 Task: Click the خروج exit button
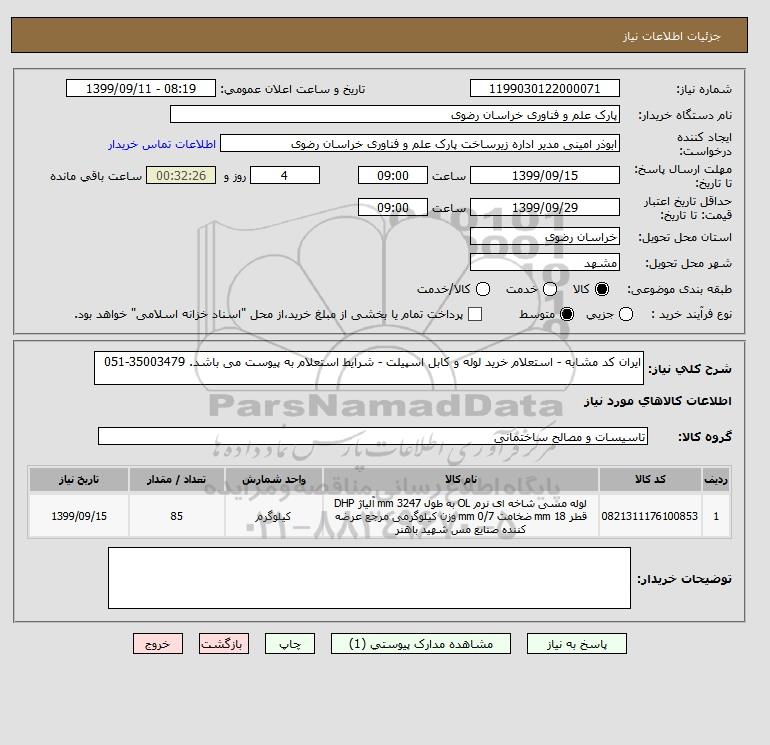[158, 643]
